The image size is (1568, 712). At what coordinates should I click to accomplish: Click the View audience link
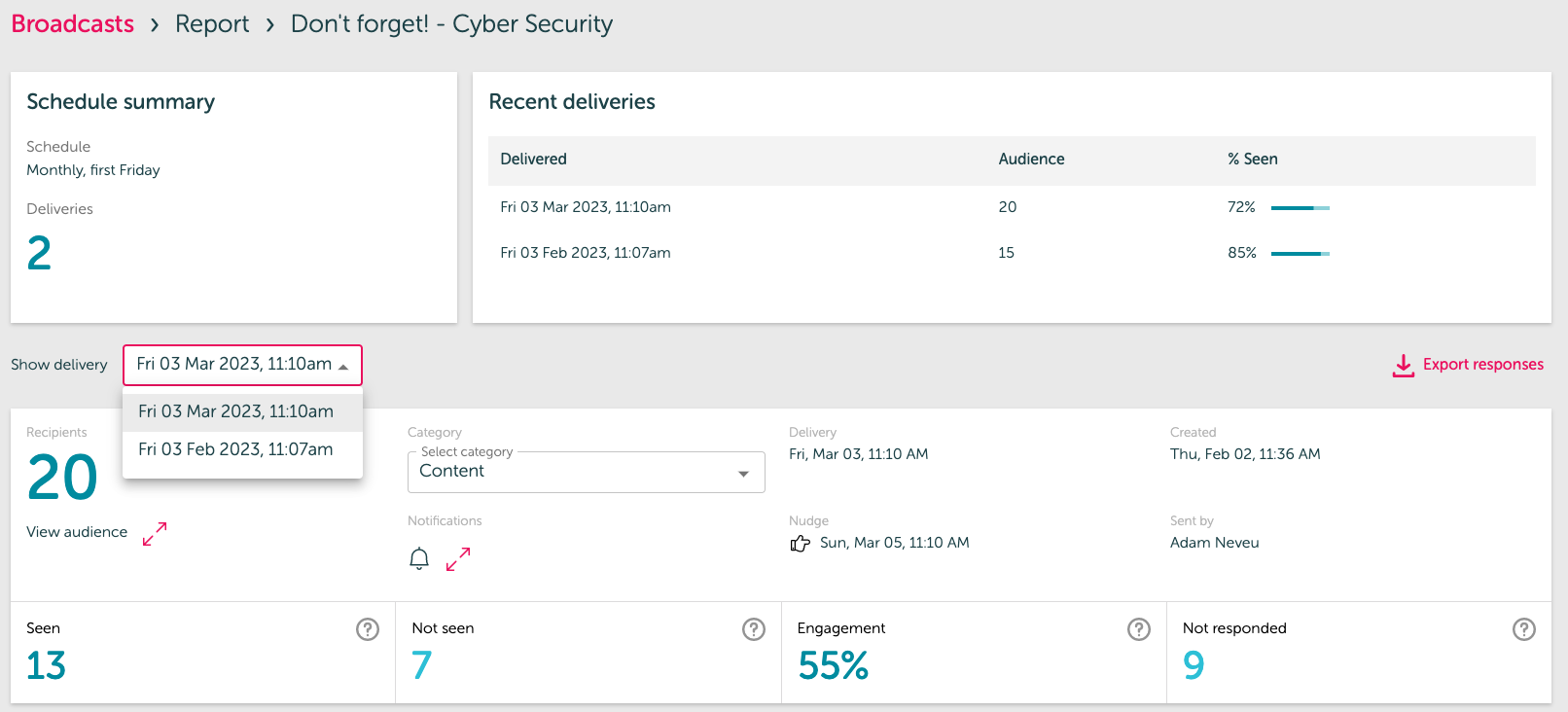click(77, 532)
